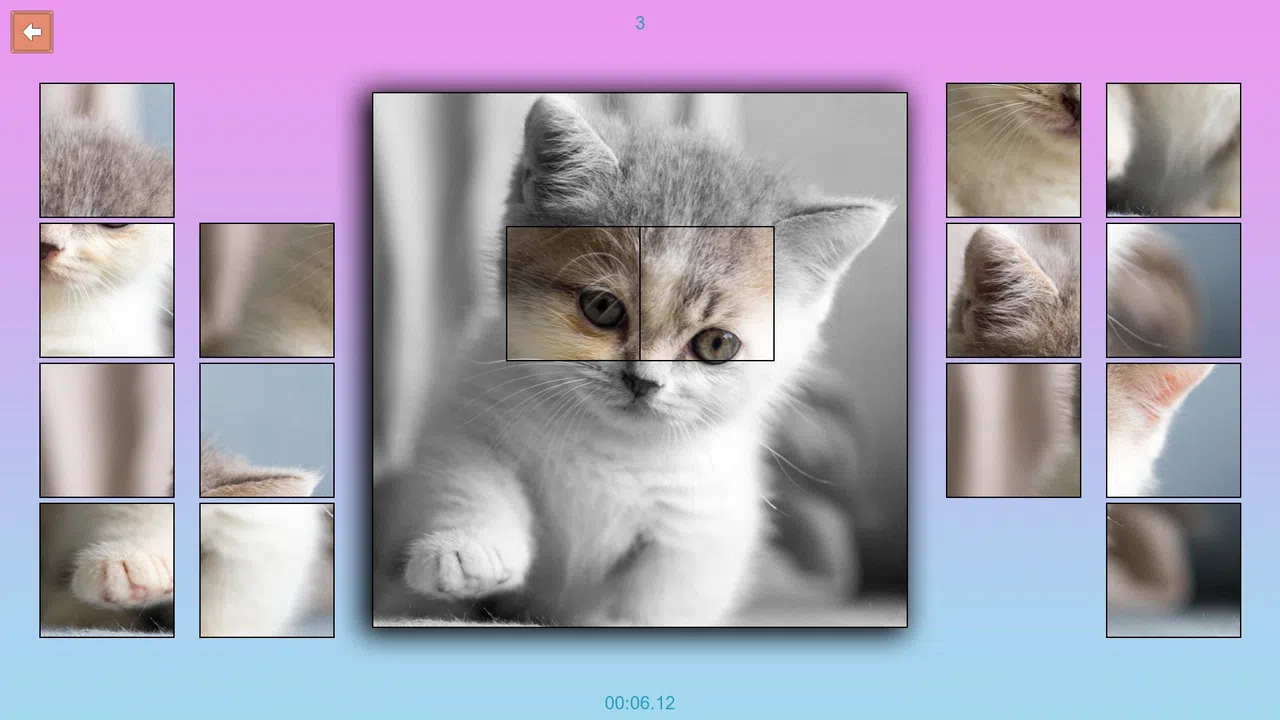The height and width of the screenshot is (720, 1280).
Task: Click the move counter showing 3
Action: click(640, 23)
